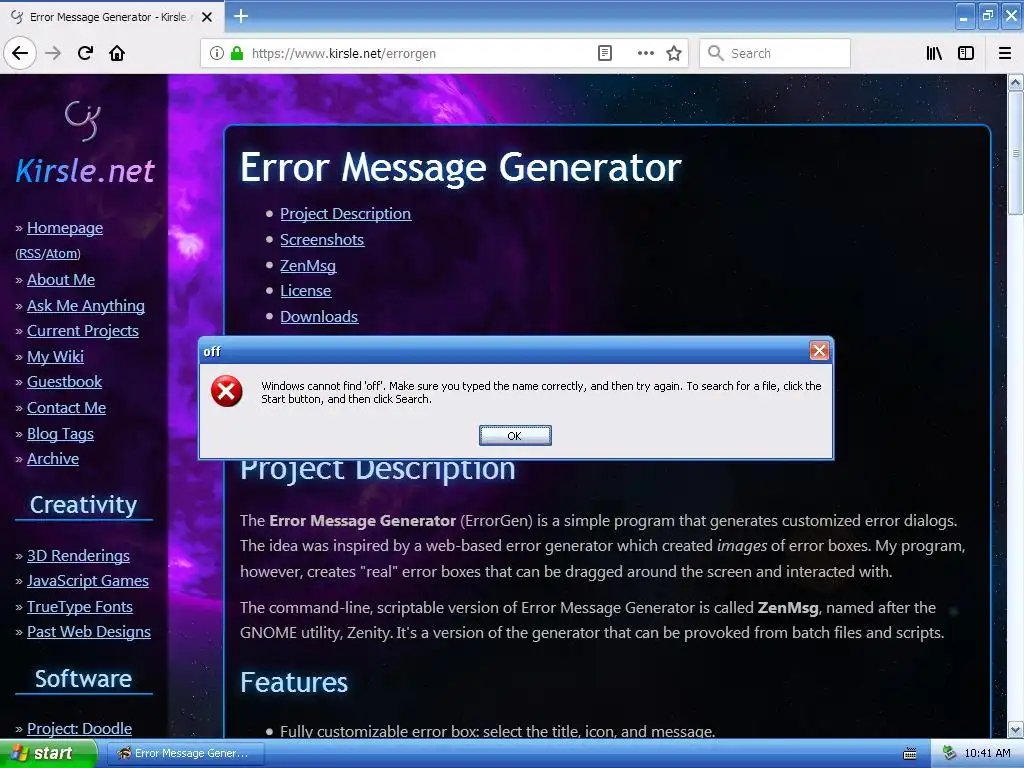Open TrueType Fonts link
1024x768 pixels.
80,607
